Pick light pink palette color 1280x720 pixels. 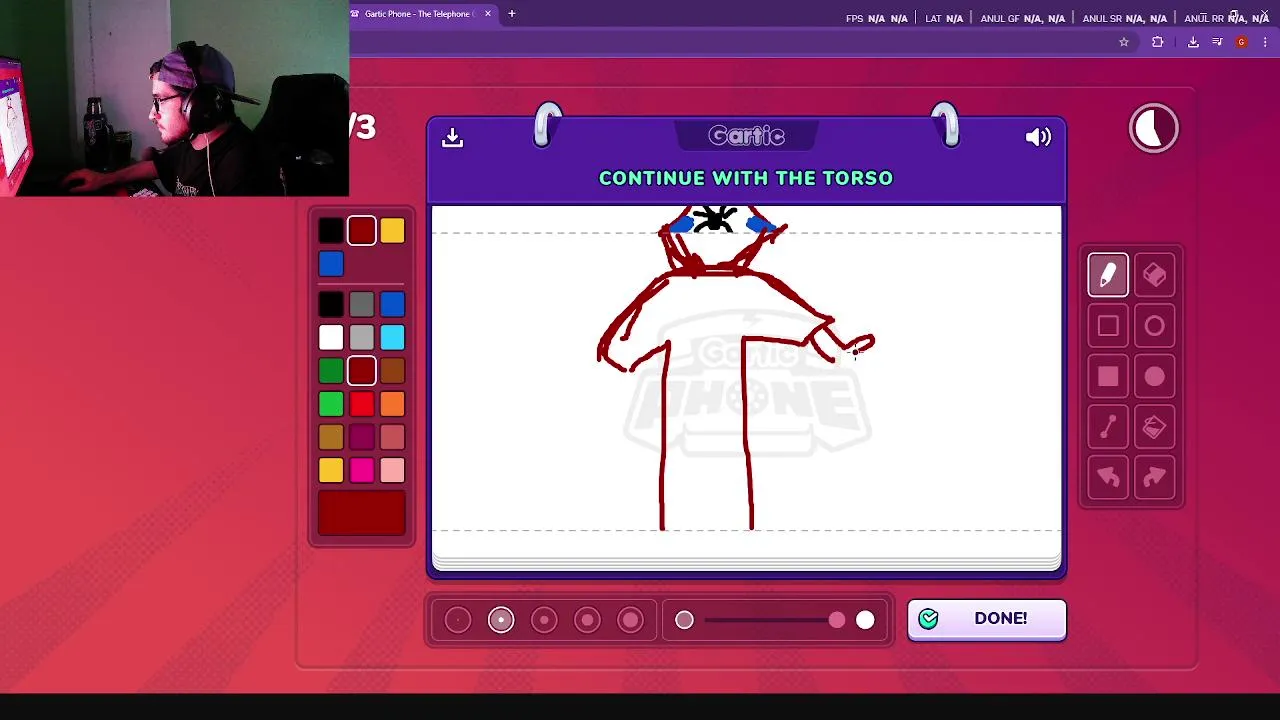pos(392,470)
